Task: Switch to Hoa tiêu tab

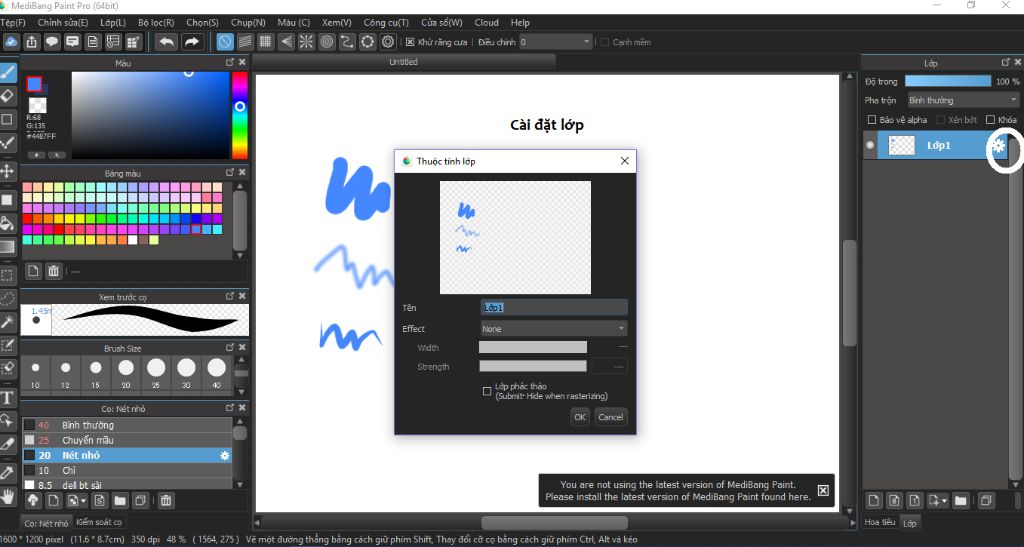Action: 880,522
